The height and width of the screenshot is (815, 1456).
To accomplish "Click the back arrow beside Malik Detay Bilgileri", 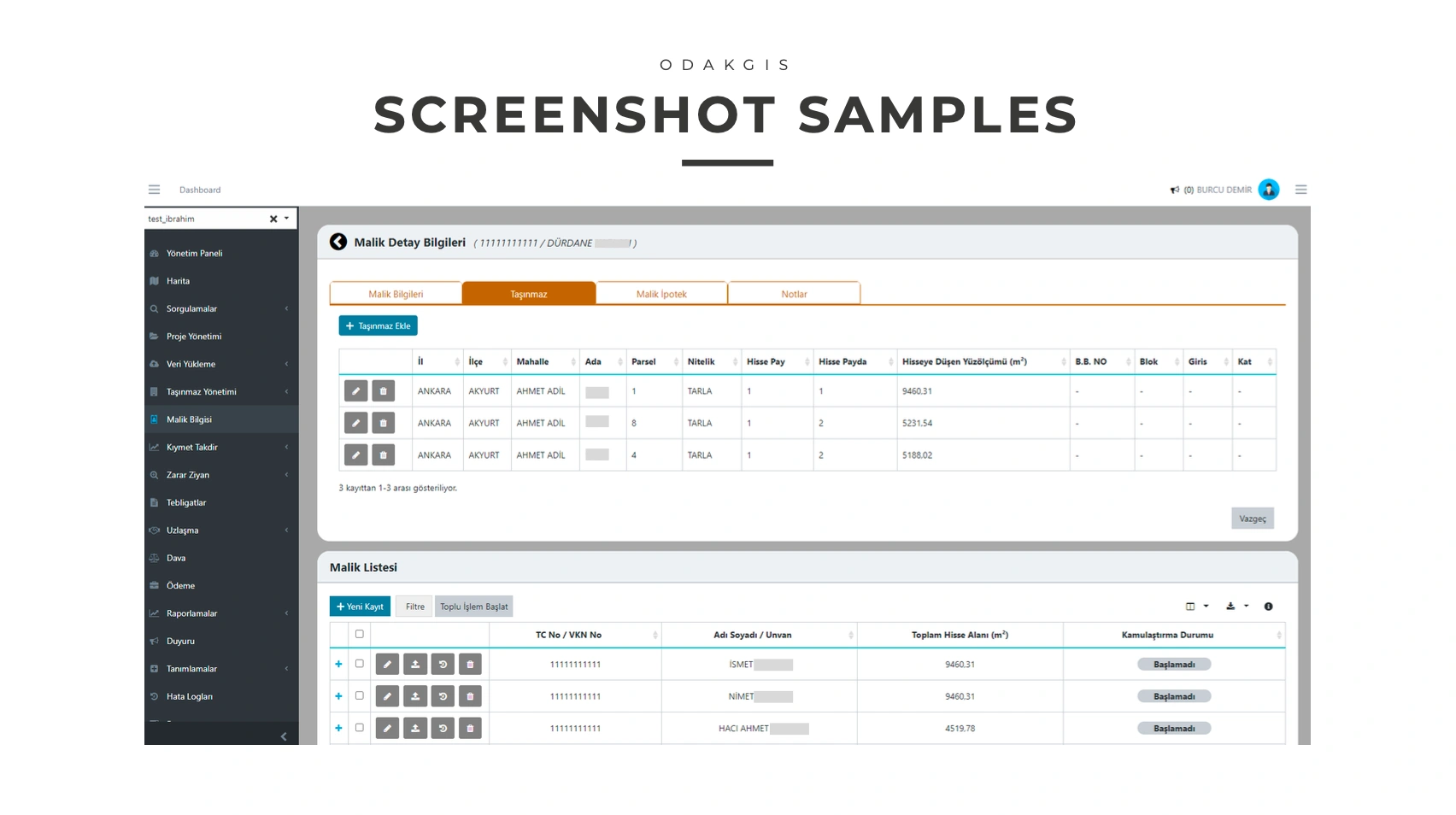I will point(338,243).
